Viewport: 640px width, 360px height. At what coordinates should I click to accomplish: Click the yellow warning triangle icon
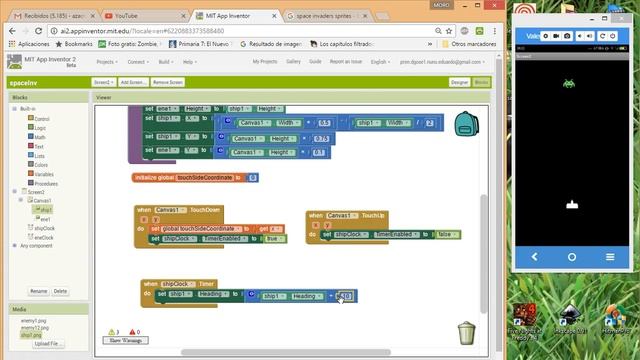[111, 332]
